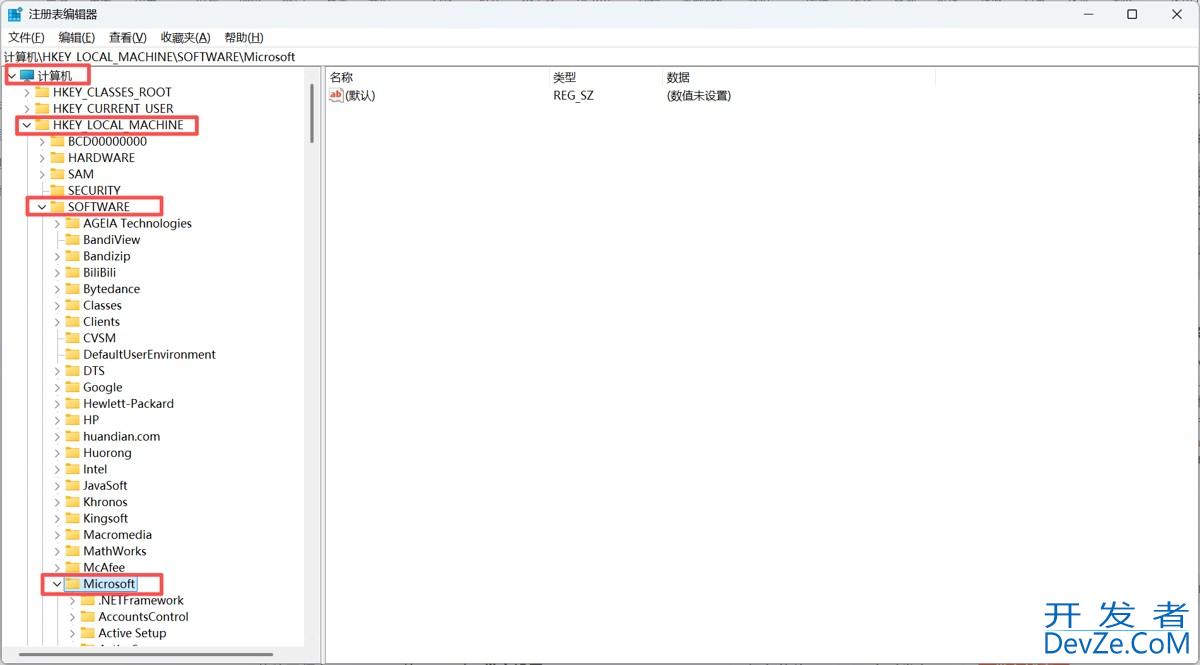Click the McAfee folder icon
Viewport: 1200px width, 665px height.
tap(72, 567)
